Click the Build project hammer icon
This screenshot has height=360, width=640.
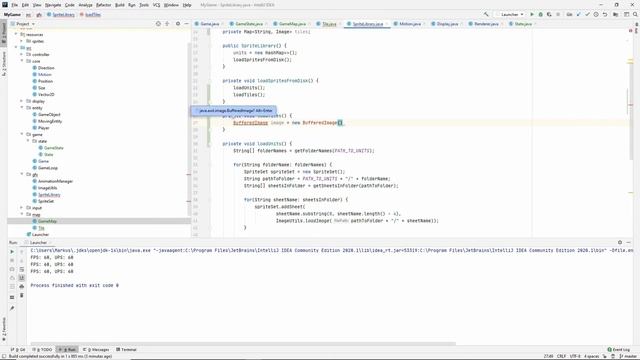(486, 14)
